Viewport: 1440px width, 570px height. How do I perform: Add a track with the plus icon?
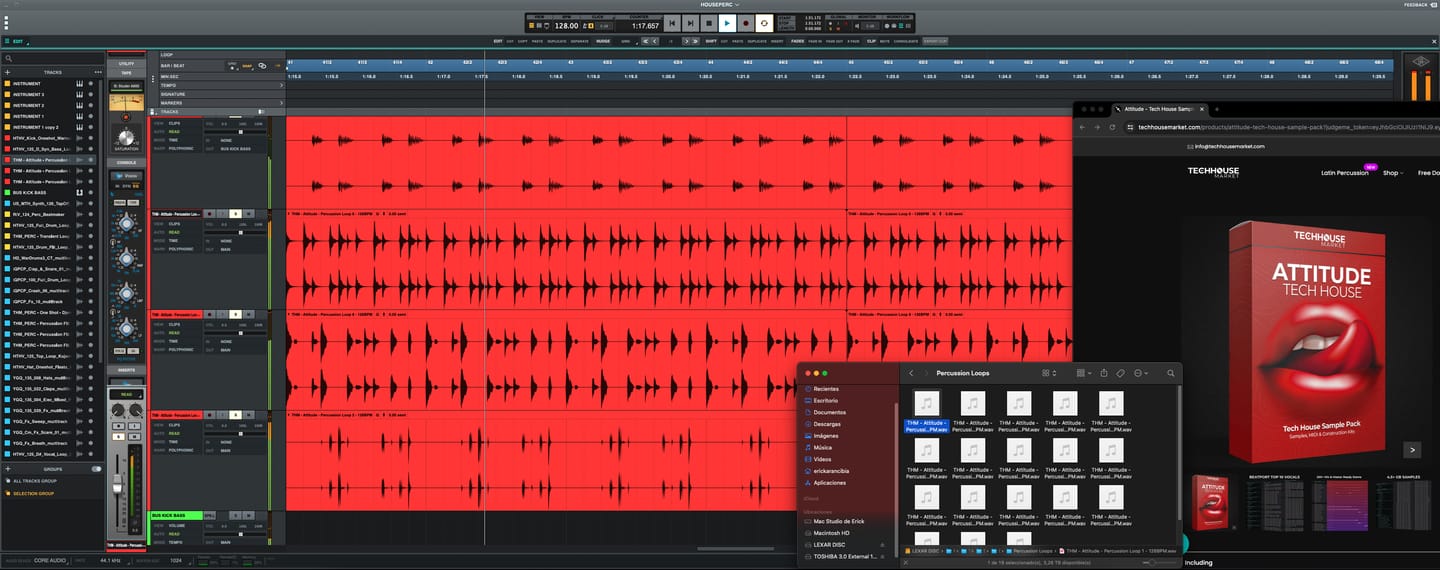pyautogui.click(x=8, y=72)
